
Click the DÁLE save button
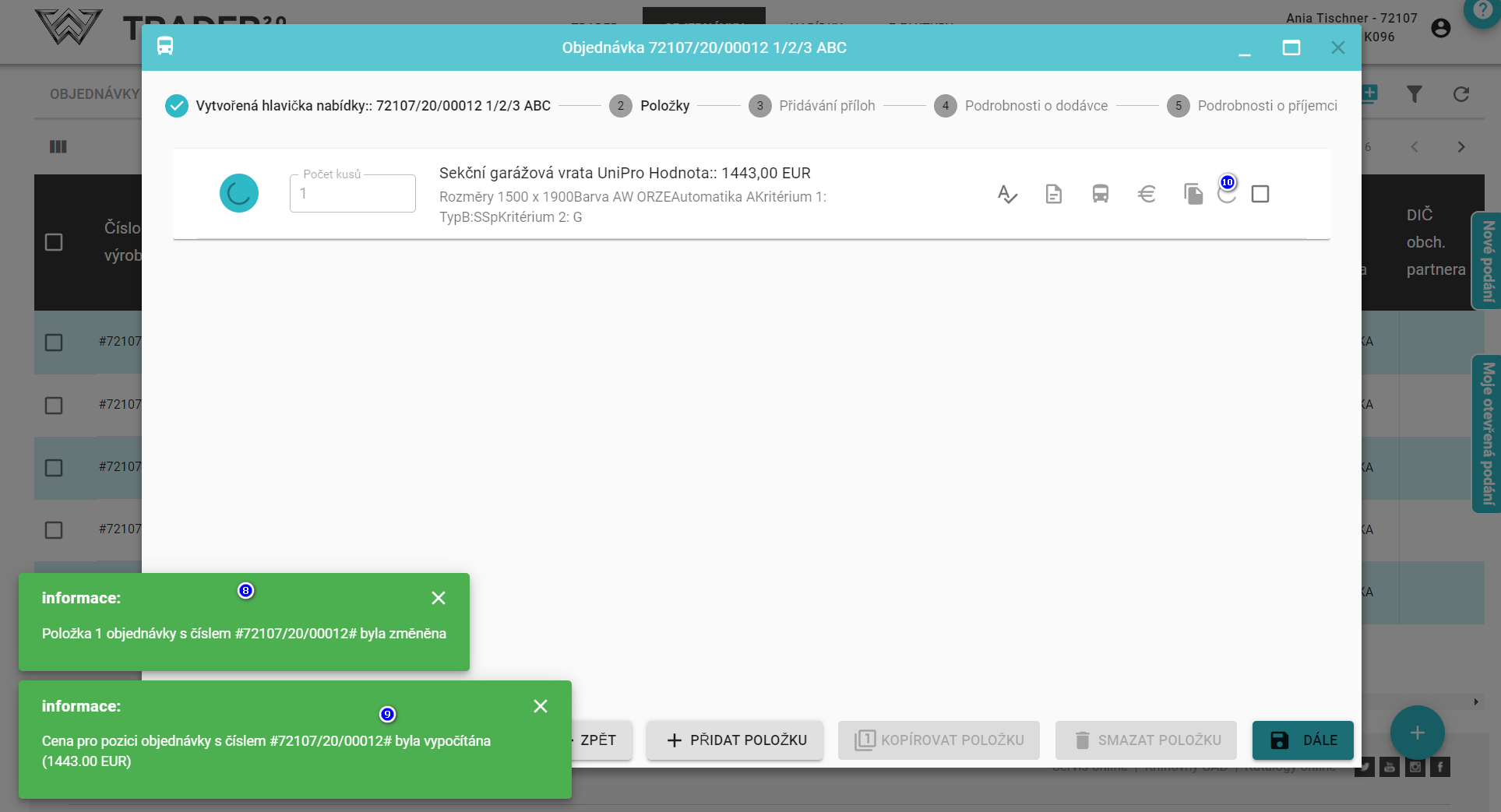click(1302, 740)
